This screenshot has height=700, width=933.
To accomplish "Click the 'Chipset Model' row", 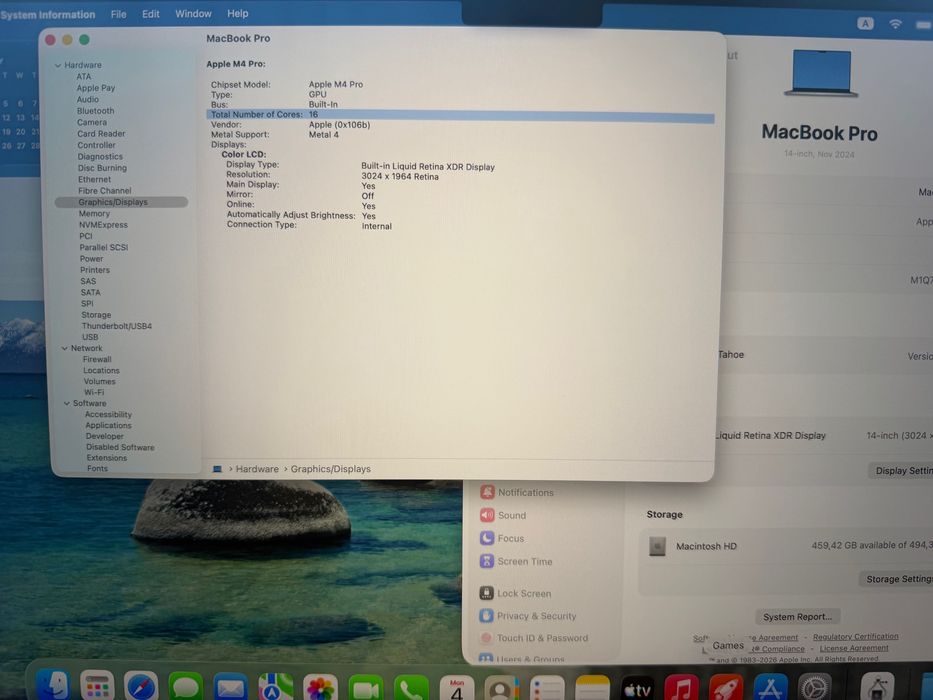I will tap(286, 85).
